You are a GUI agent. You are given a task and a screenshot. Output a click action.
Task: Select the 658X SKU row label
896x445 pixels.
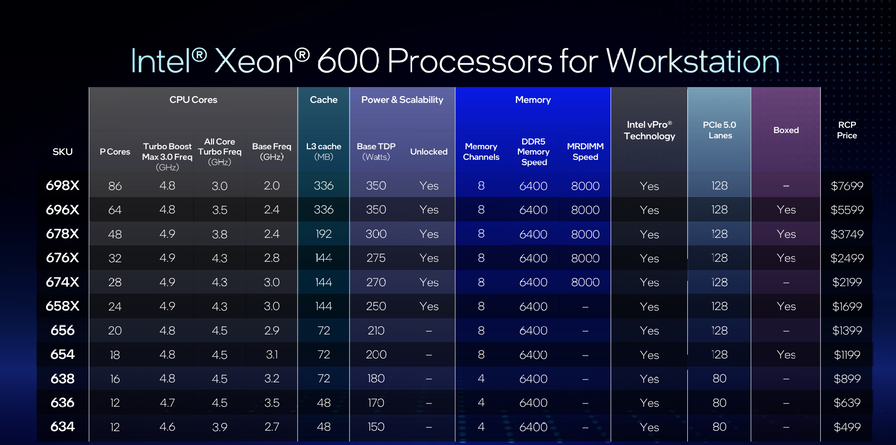(x=62, y=306)
